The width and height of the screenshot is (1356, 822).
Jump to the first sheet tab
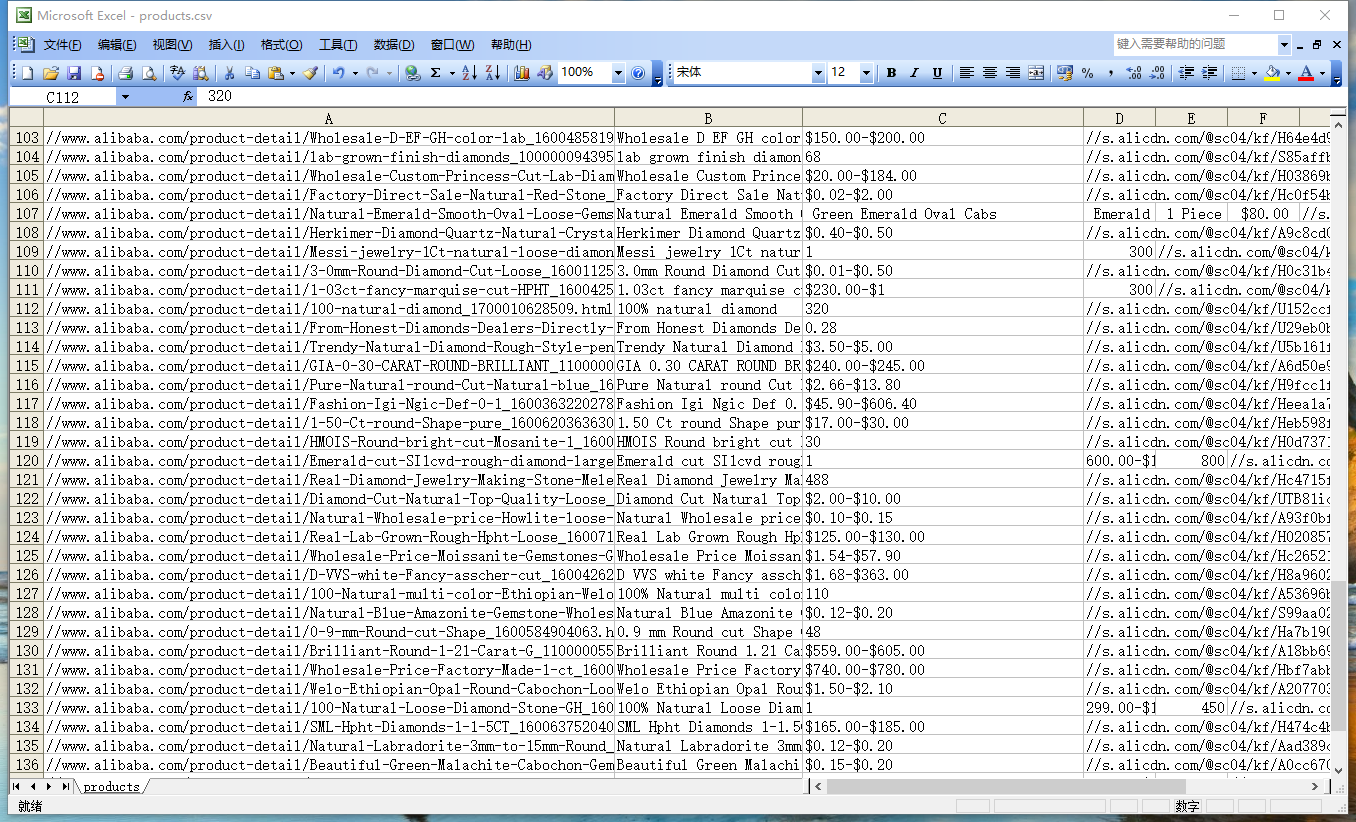click(17, 787)
